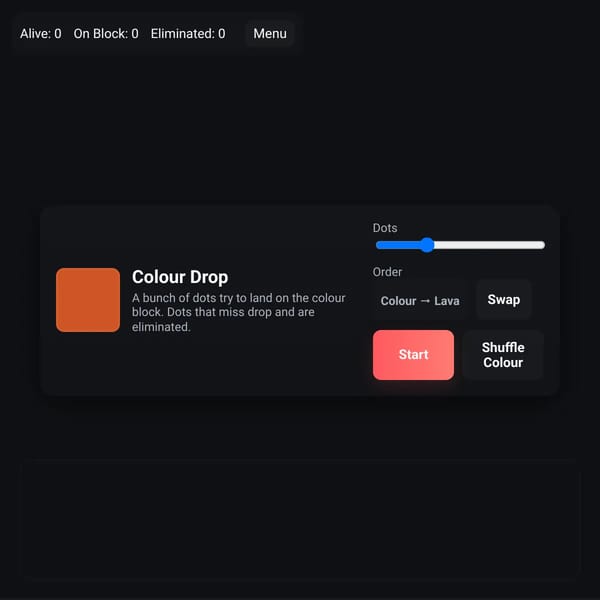The image size is (600, 600).
Task: Click the "Colour Drop" heading
Action: pos(180,277)
